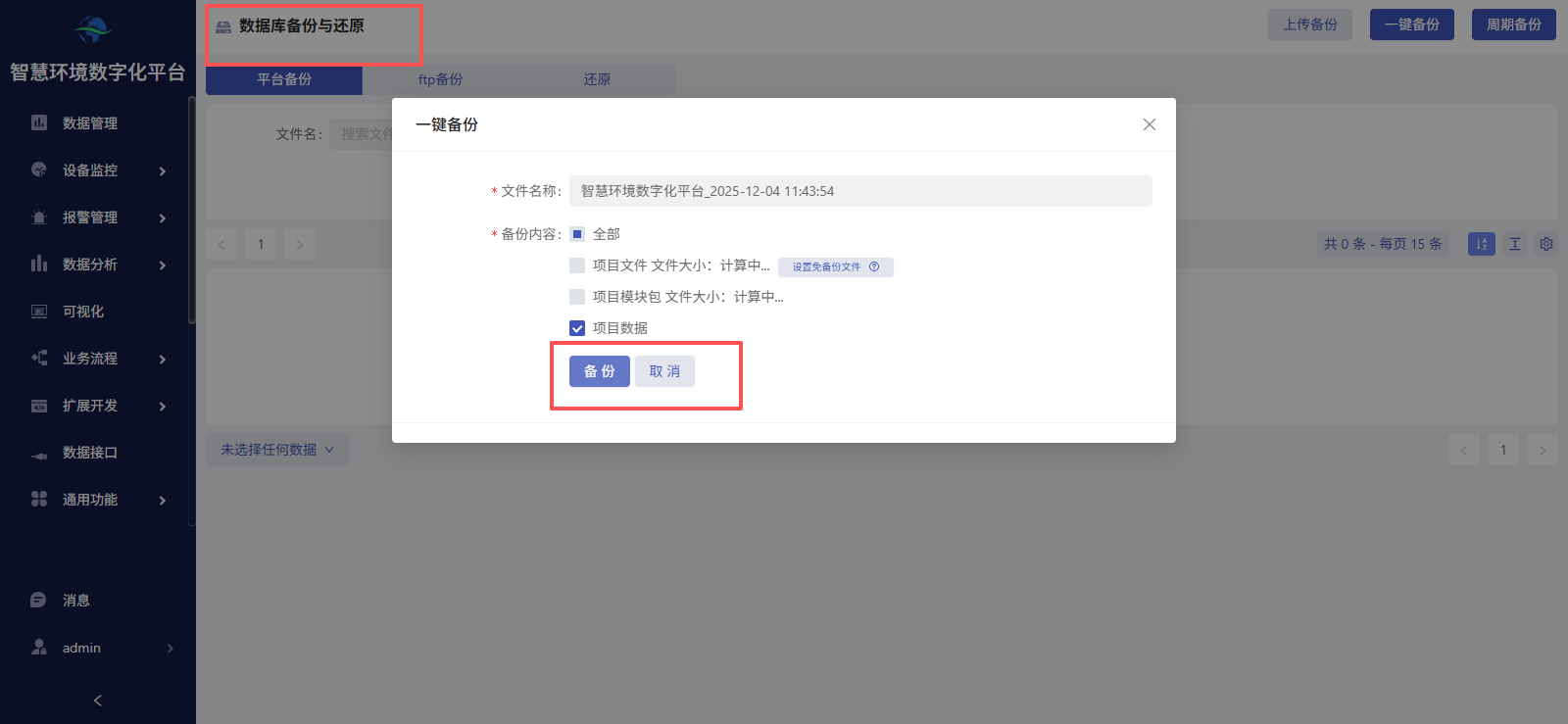This screenshot has height=724, width=1568.
Task: Click the 报警管理 alarm icon
Action: pos(39,217)
